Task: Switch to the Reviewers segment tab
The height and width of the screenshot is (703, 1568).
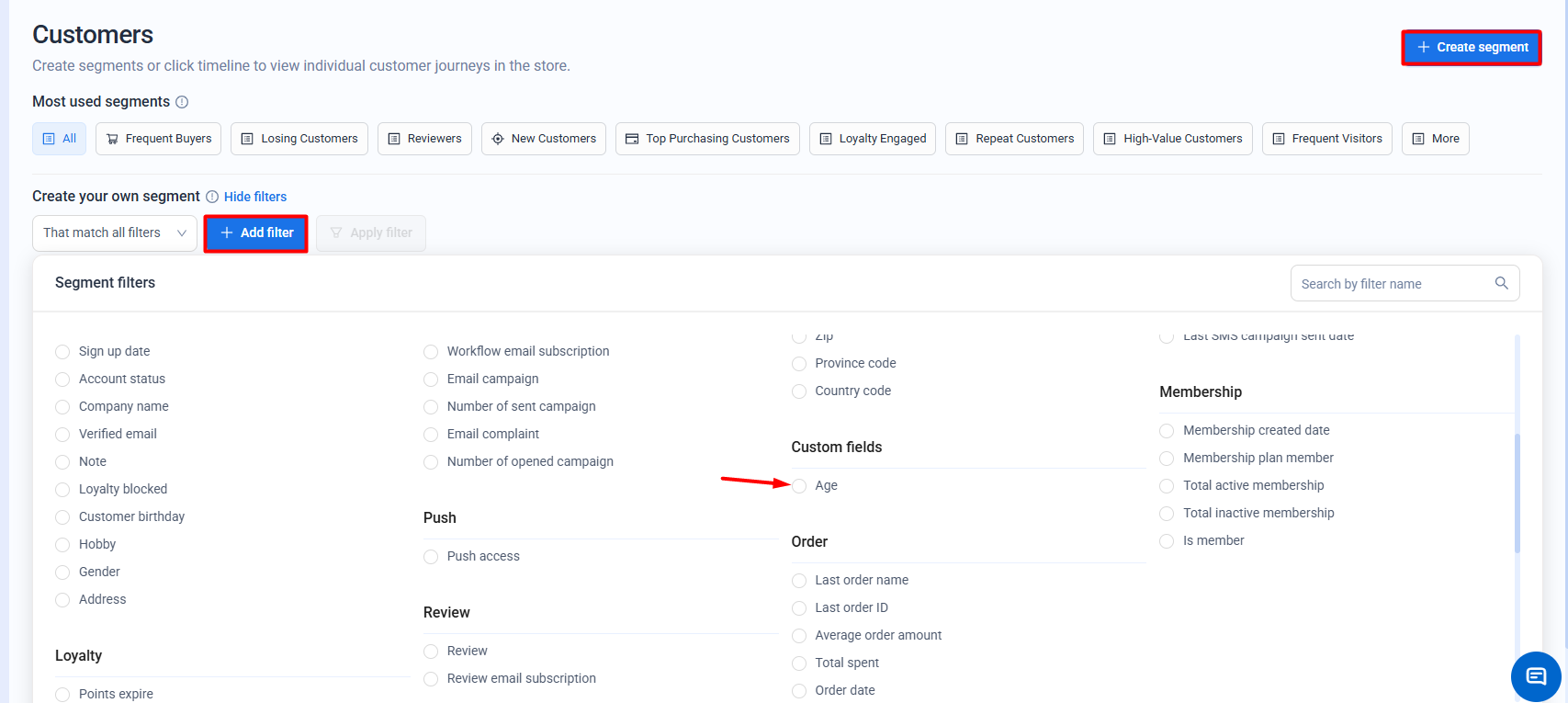Action: coord(424,139)
